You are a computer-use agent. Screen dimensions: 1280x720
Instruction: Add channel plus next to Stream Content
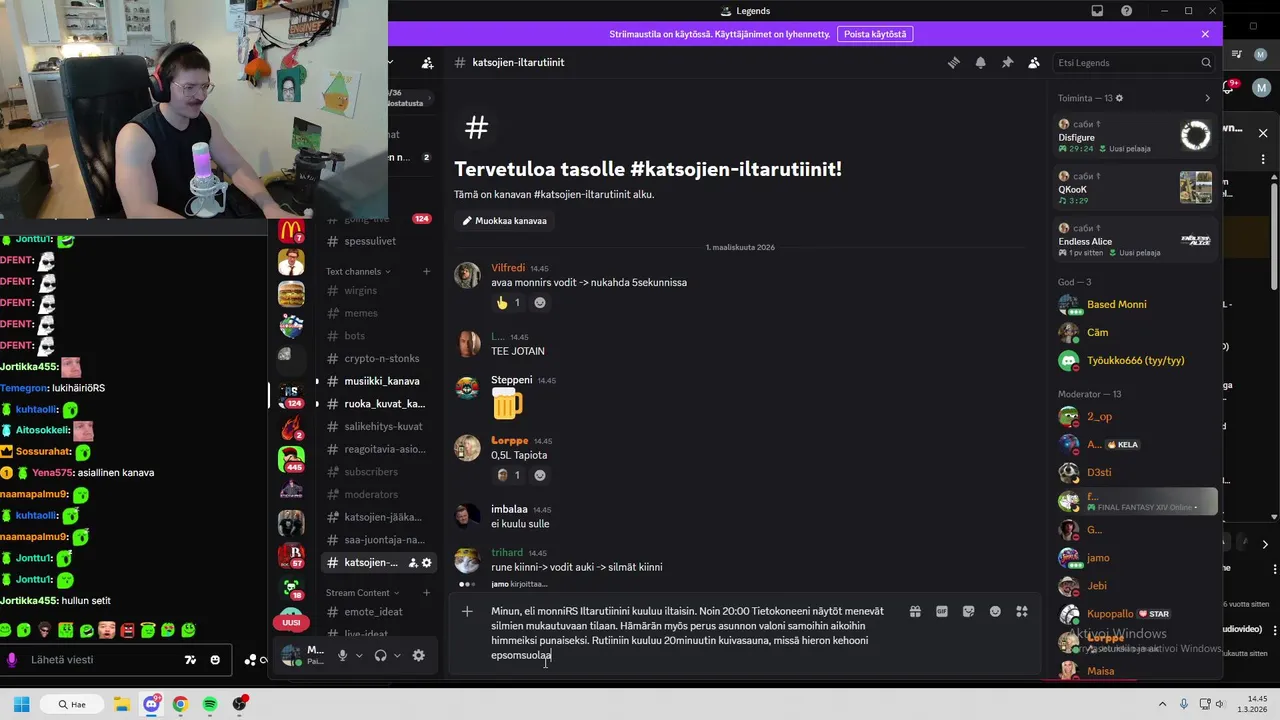click(x=426, y=593)
